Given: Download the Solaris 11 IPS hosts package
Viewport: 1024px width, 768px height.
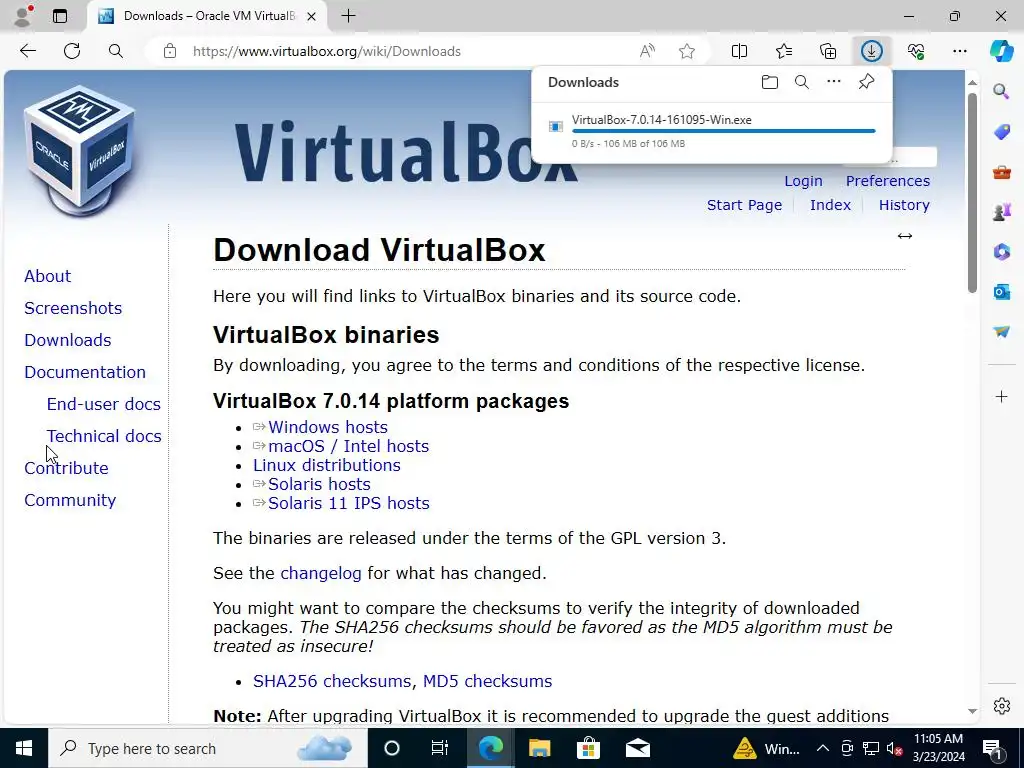Looking at the screenshot, I should click(349, 503).
